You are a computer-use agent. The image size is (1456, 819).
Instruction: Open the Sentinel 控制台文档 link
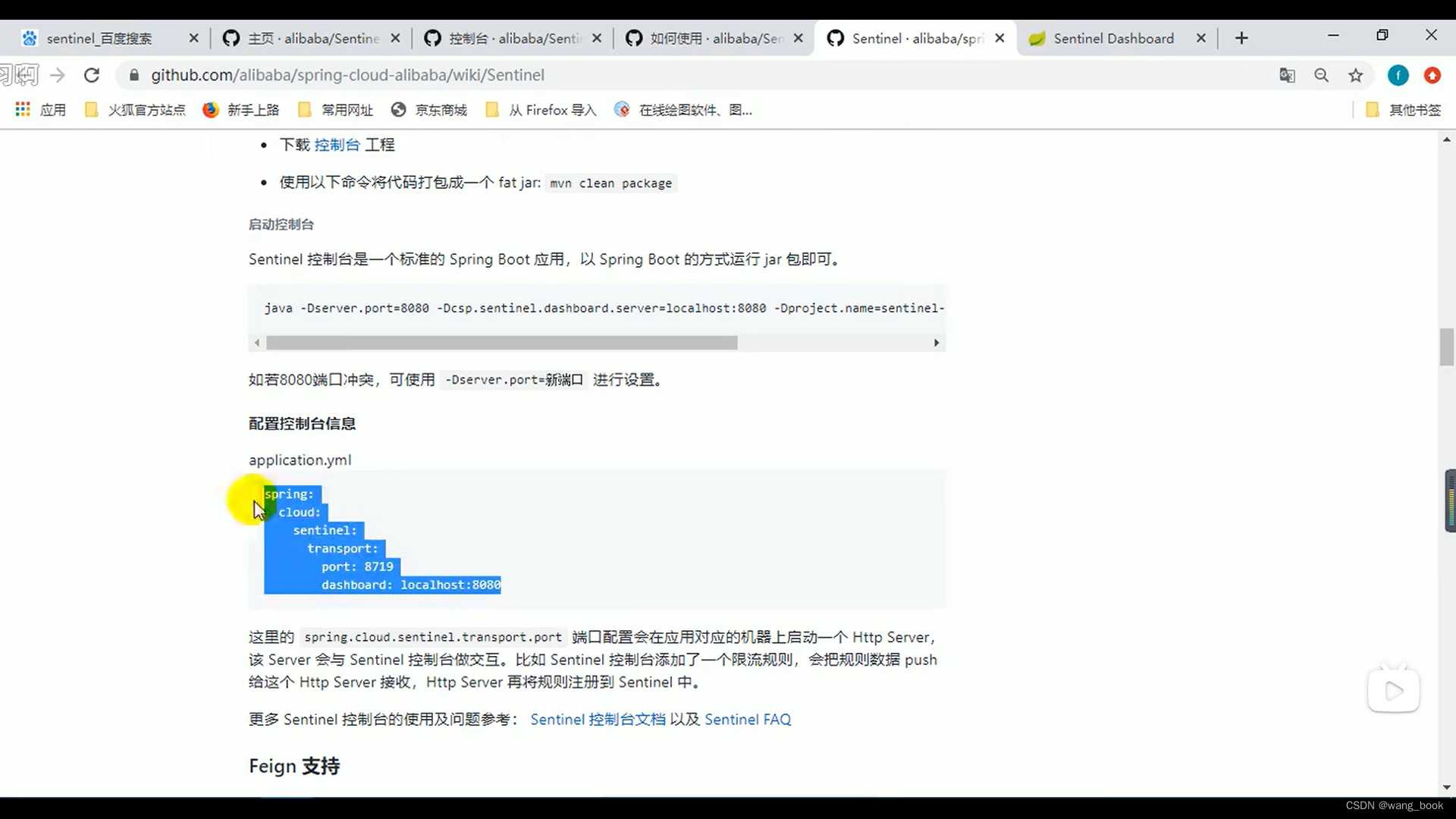[598, 720]
